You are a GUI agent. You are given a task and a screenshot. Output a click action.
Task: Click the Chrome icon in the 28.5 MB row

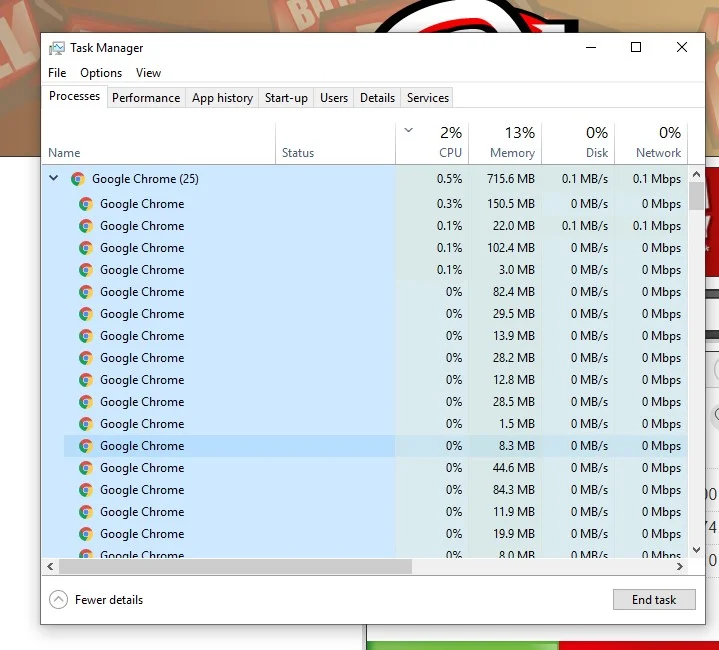[86, 402]
